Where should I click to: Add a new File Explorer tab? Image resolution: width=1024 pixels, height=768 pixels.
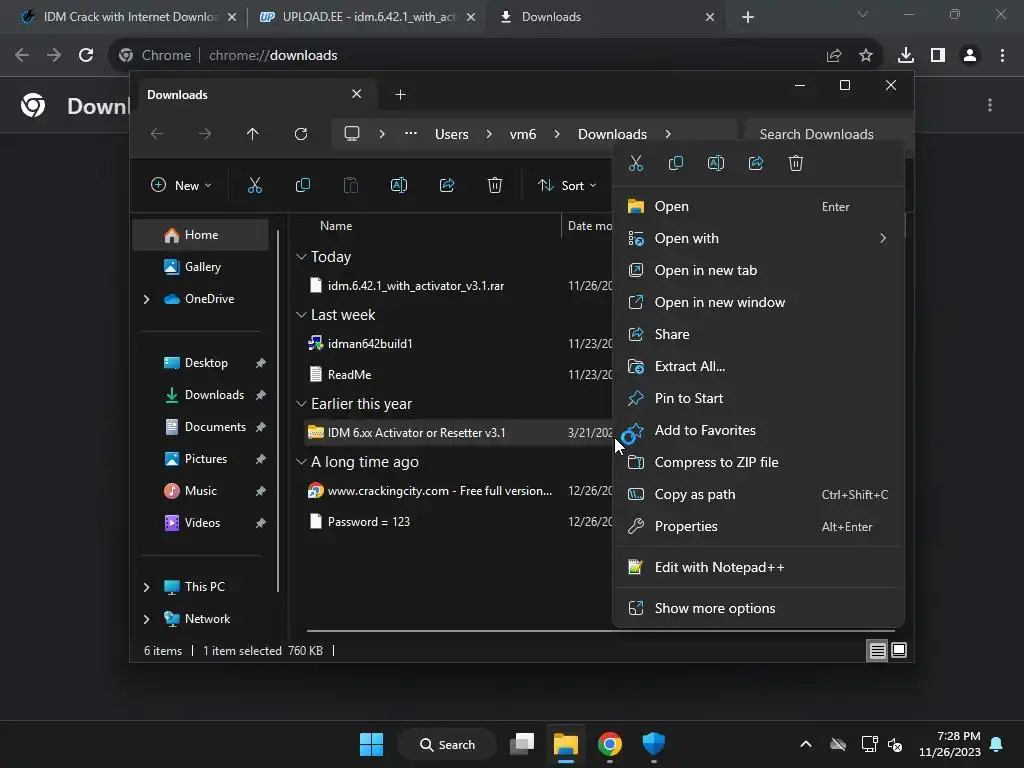coord(400,95)
